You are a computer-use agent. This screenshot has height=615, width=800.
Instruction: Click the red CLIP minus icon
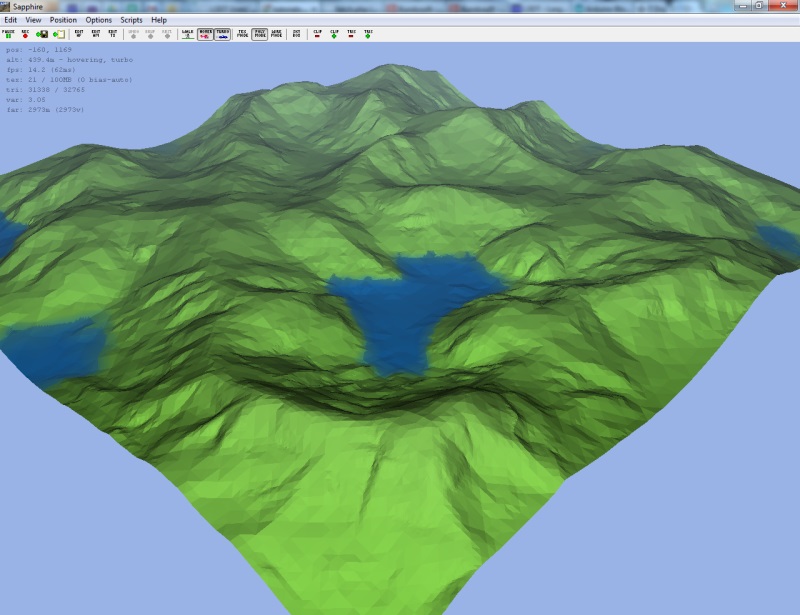[x=318, y=33]
